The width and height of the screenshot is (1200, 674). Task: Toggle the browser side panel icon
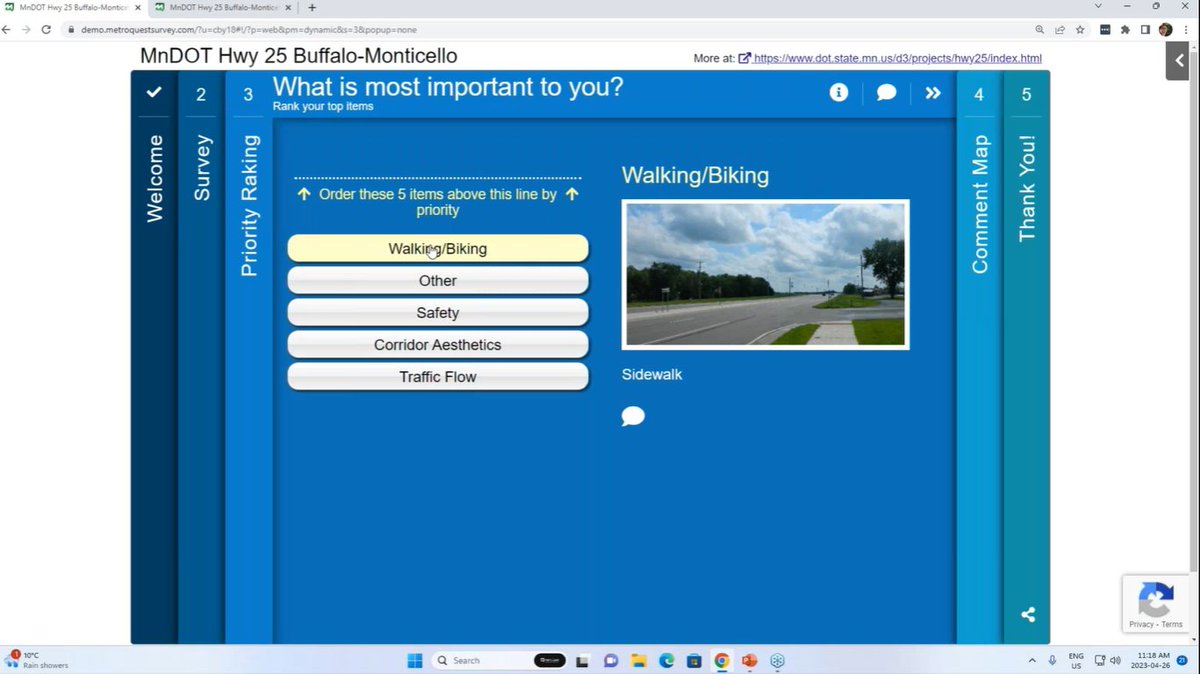click(1146, 30)
